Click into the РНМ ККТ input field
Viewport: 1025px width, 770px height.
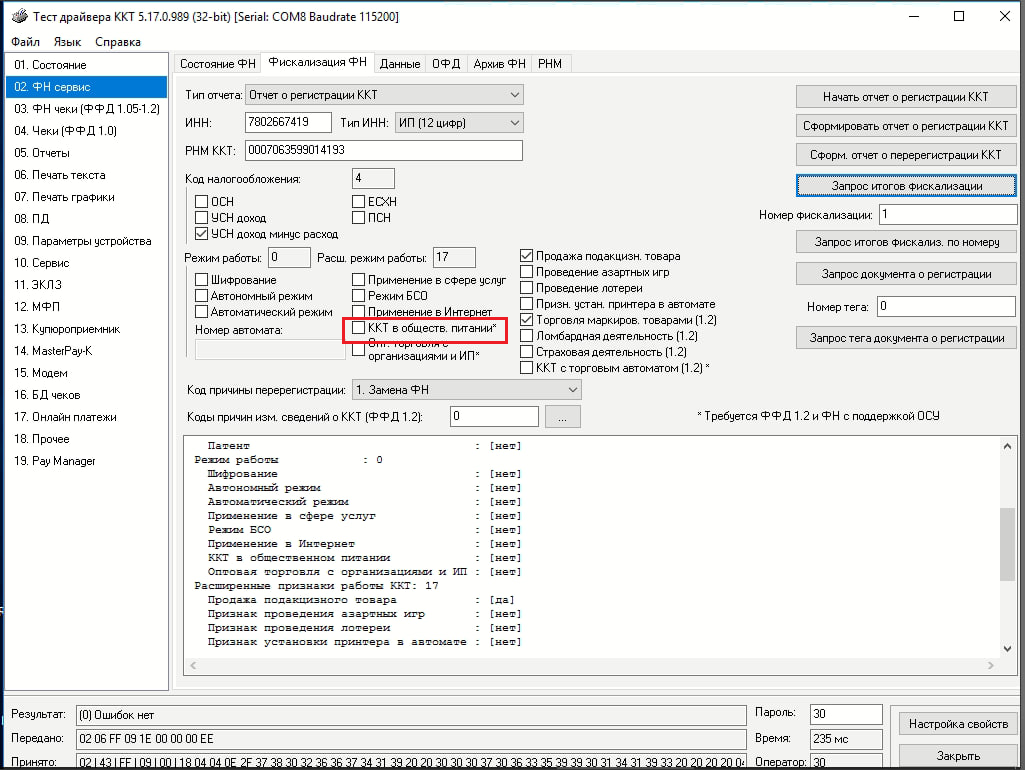pos(383,150)
